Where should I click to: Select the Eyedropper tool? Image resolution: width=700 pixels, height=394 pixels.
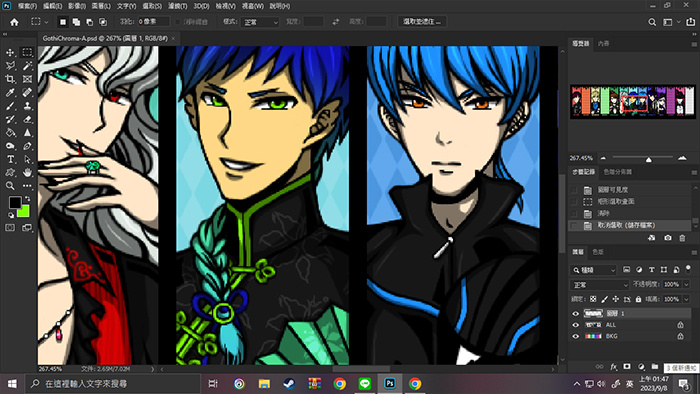[10, 93]
